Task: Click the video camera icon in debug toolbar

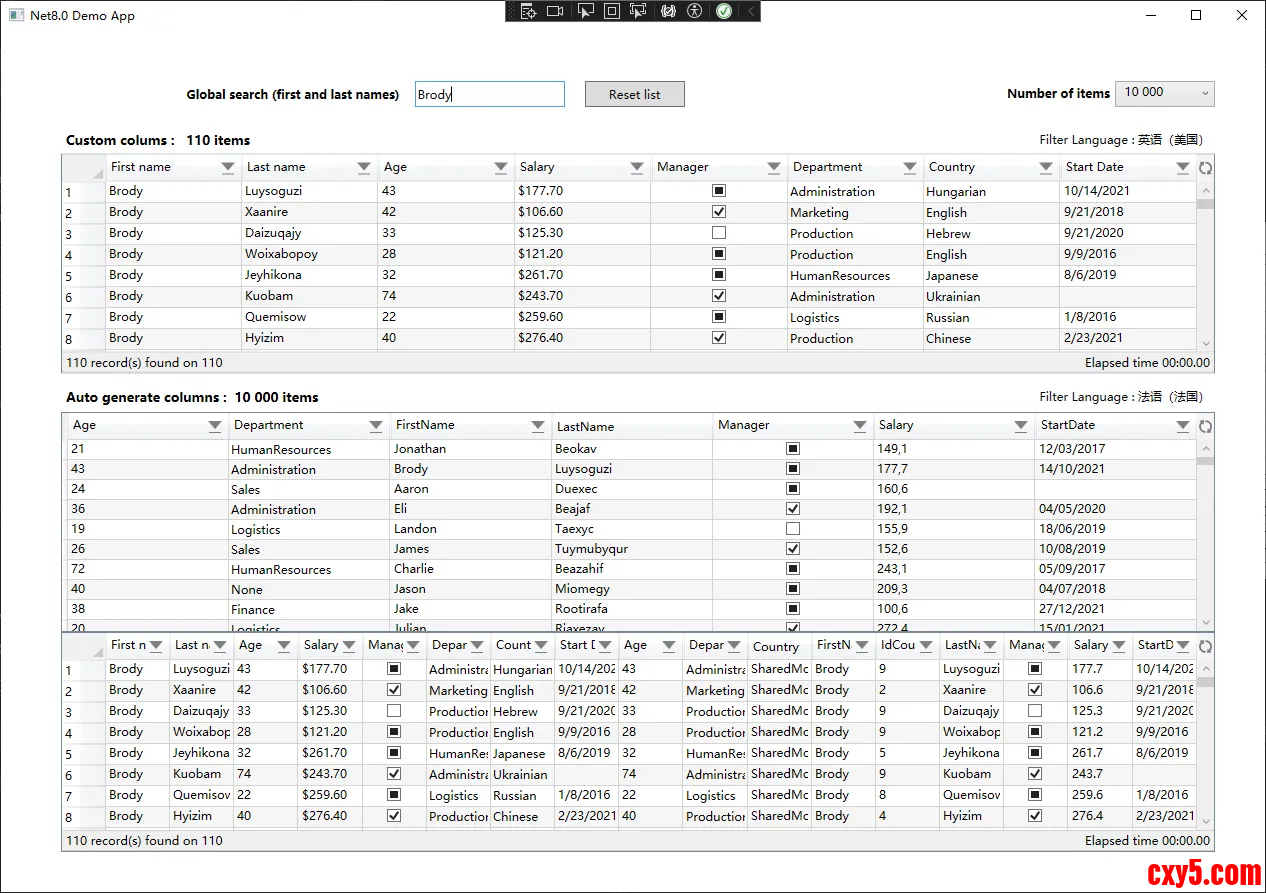Action: coord(555,11)
